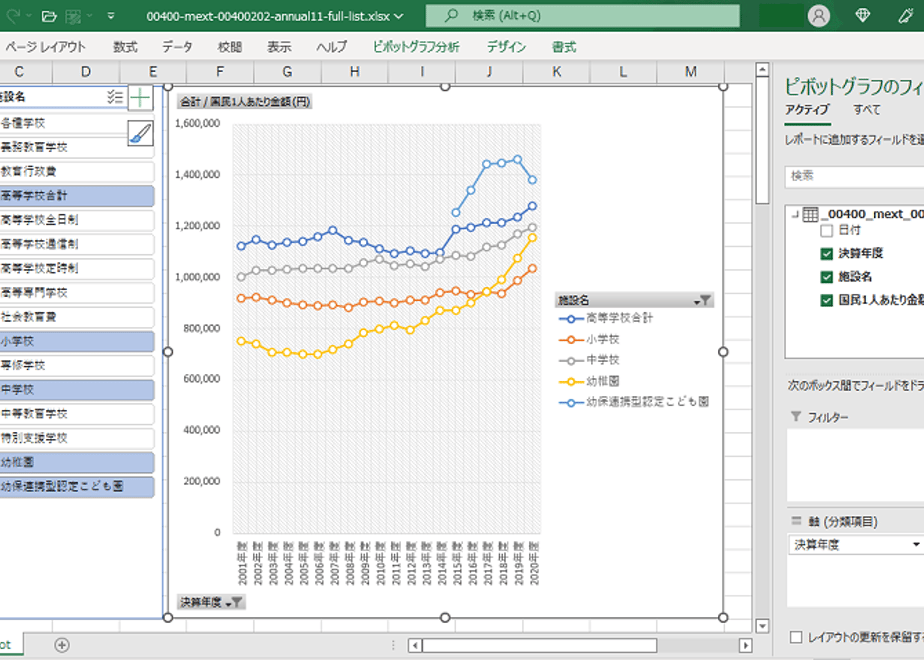Open the 数式 ribbon tab
This screenshot has height=660, width=924.
(125, 47)
